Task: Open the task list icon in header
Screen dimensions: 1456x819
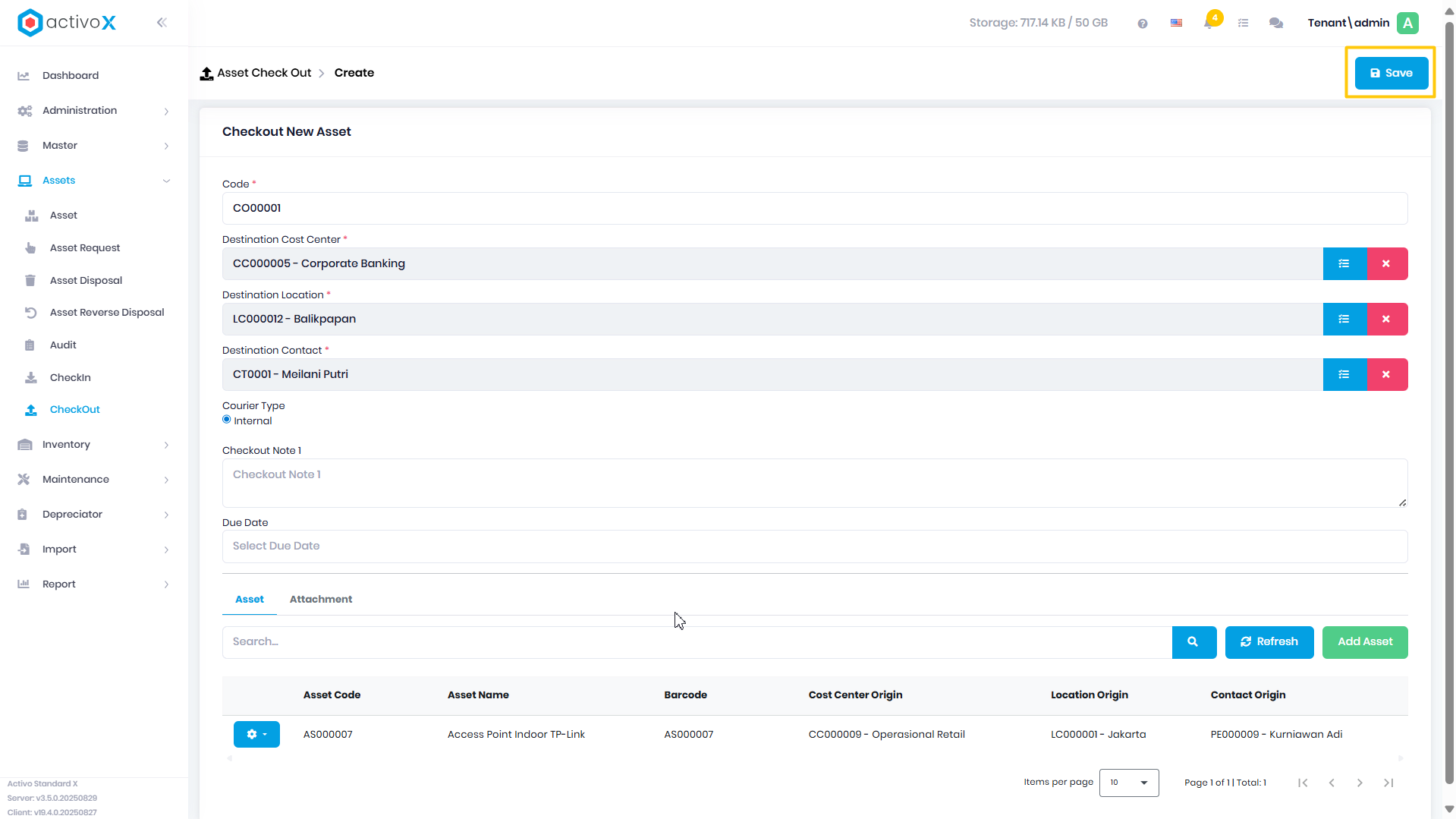Action: coord(1243,24)
